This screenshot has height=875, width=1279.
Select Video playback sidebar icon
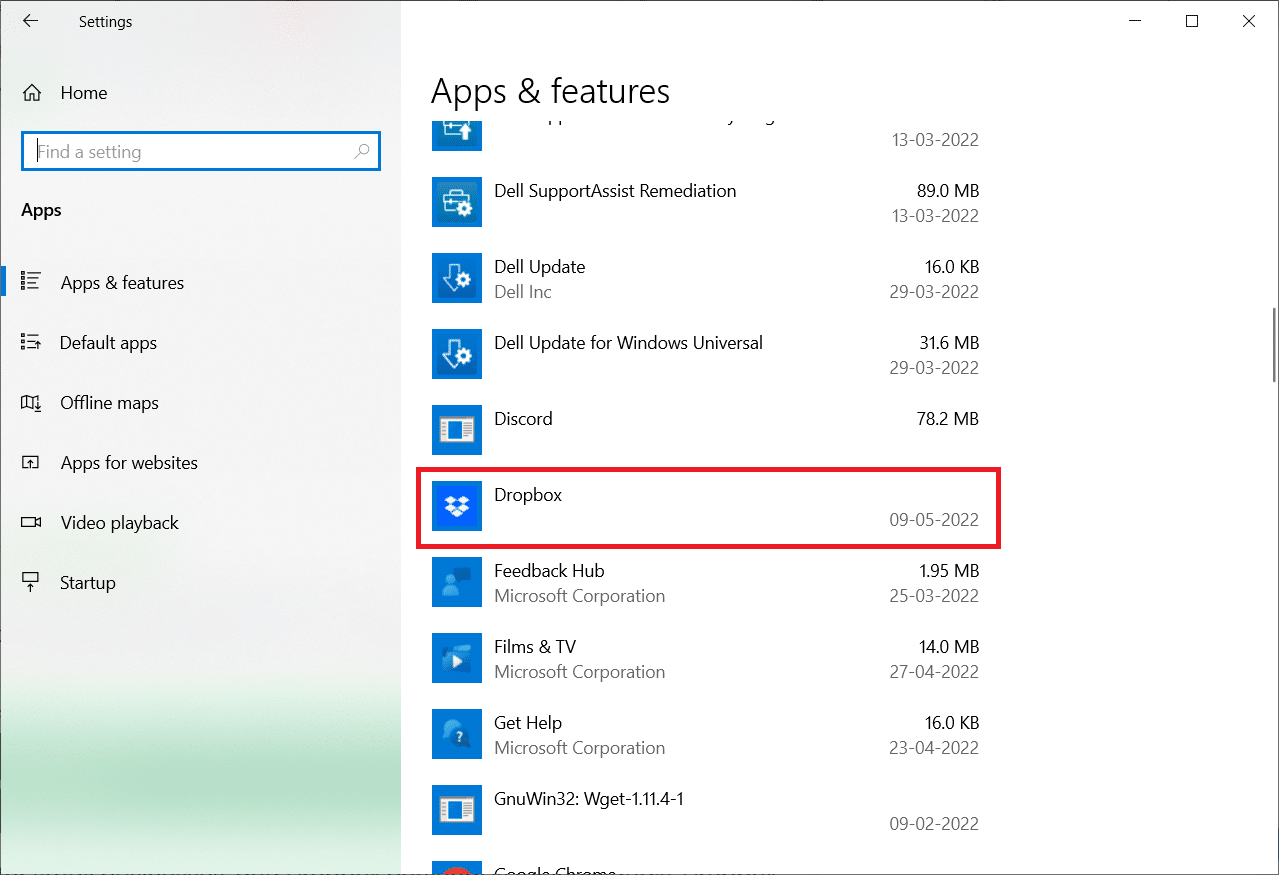point(30,522)
